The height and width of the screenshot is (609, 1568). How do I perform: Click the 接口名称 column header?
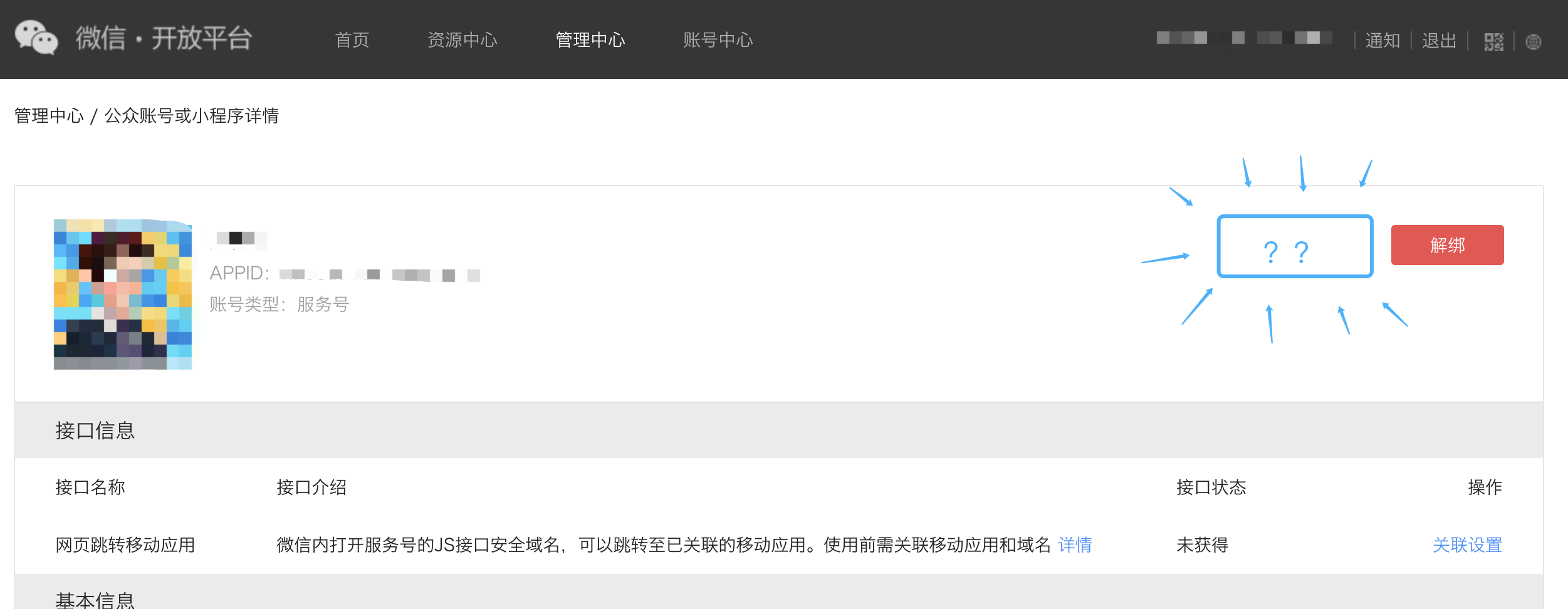point(90,487)
